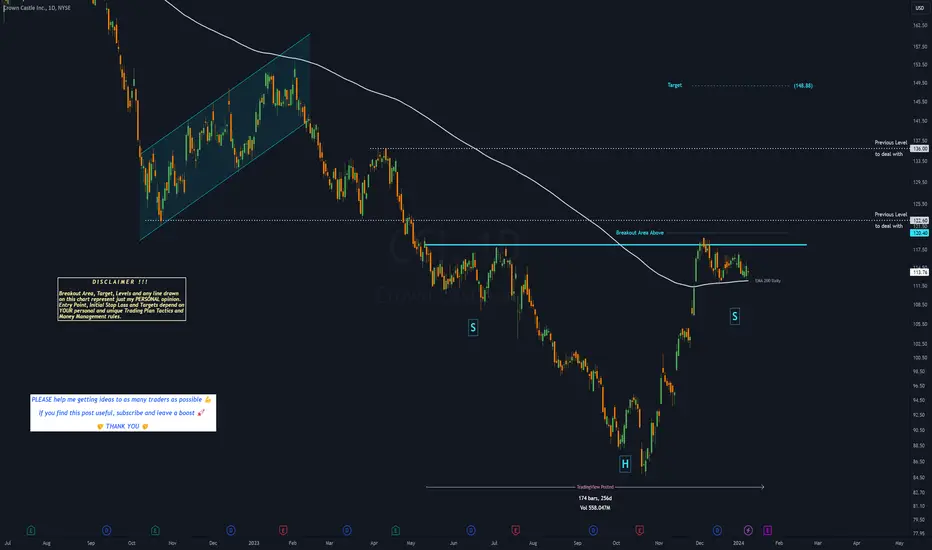The width and height of the screenshot is (932, 550).
Task: Select the 122.60 price level label
Action: coord(920,221)
